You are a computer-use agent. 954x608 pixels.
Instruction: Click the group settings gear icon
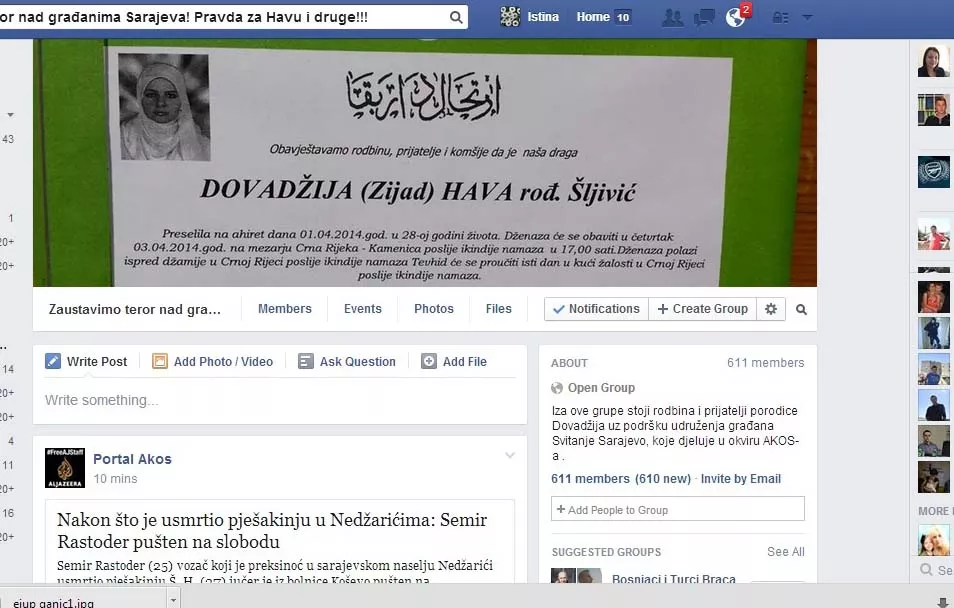[x=771, y=309]
